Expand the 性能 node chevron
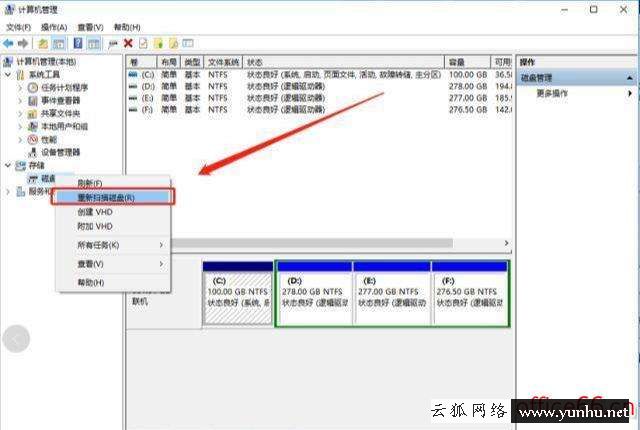640x430 pixels. (20, 140)
